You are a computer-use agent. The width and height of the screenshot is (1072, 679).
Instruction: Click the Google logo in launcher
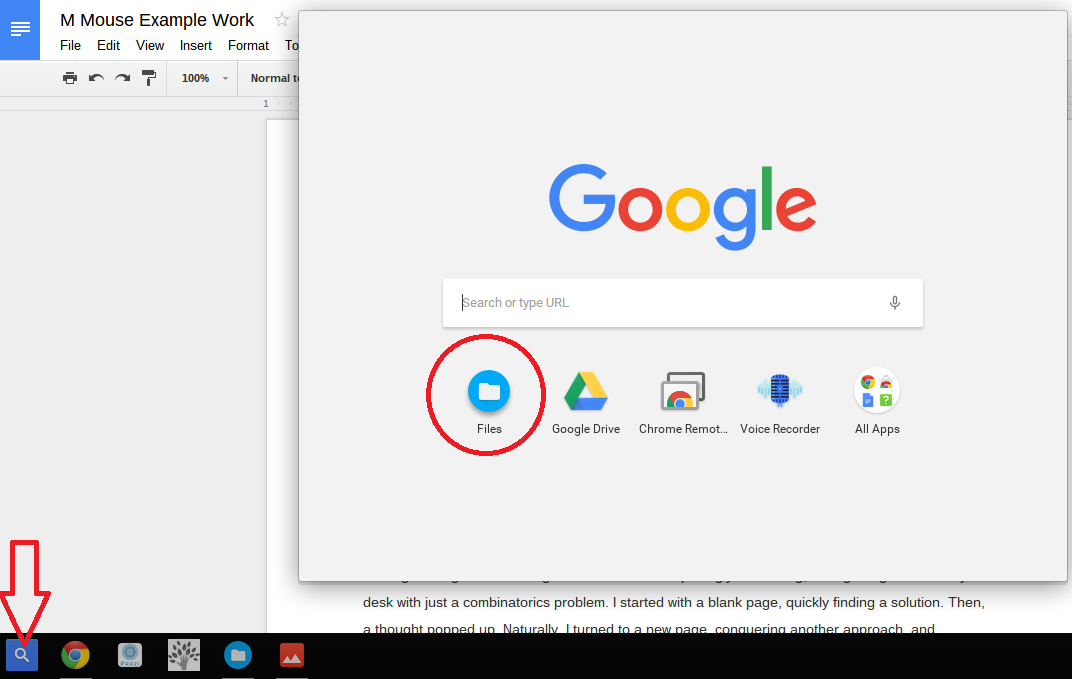pos(682,205)
